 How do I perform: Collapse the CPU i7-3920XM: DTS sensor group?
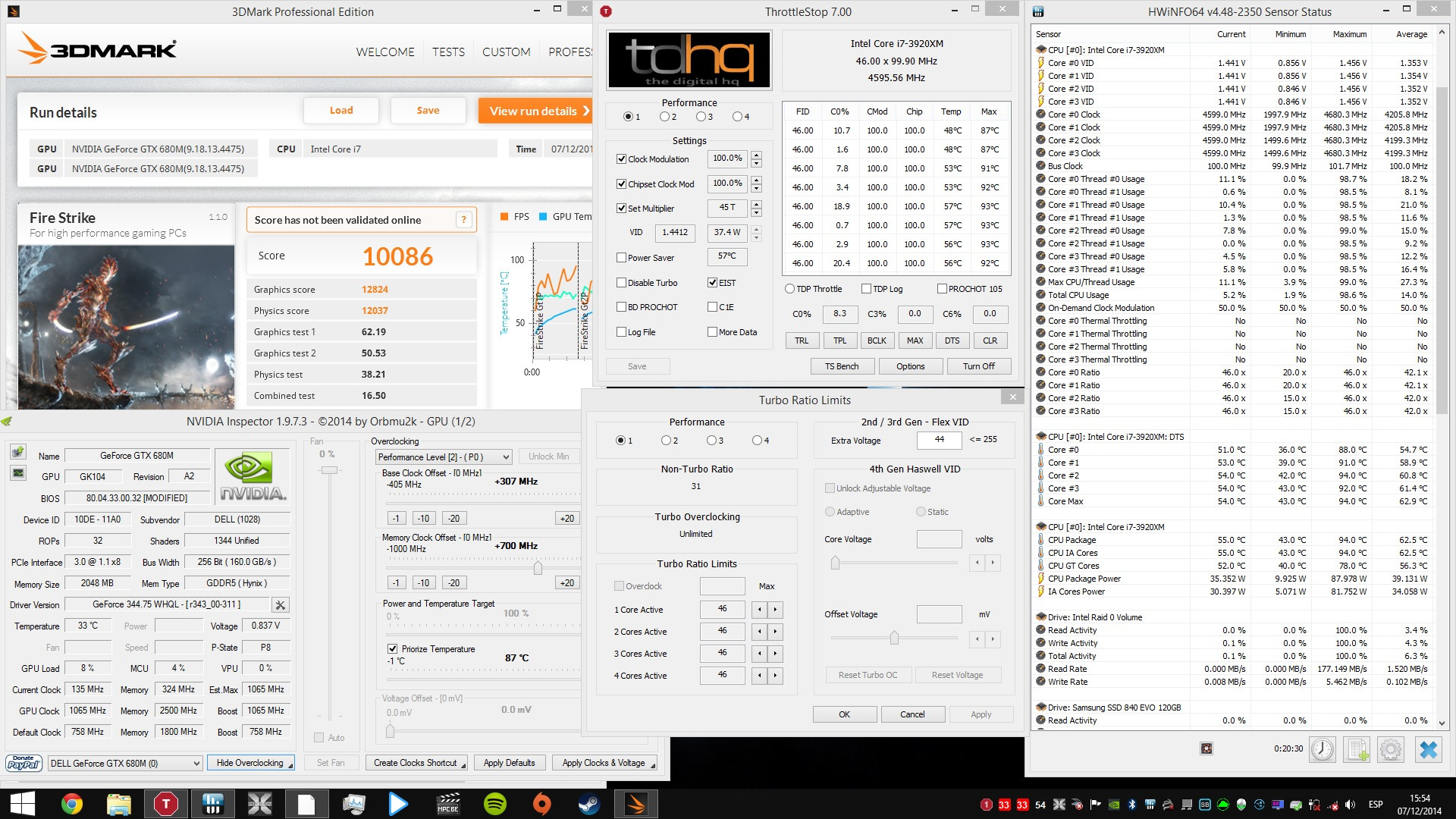pyautogui.click(x=1041, y=437)
